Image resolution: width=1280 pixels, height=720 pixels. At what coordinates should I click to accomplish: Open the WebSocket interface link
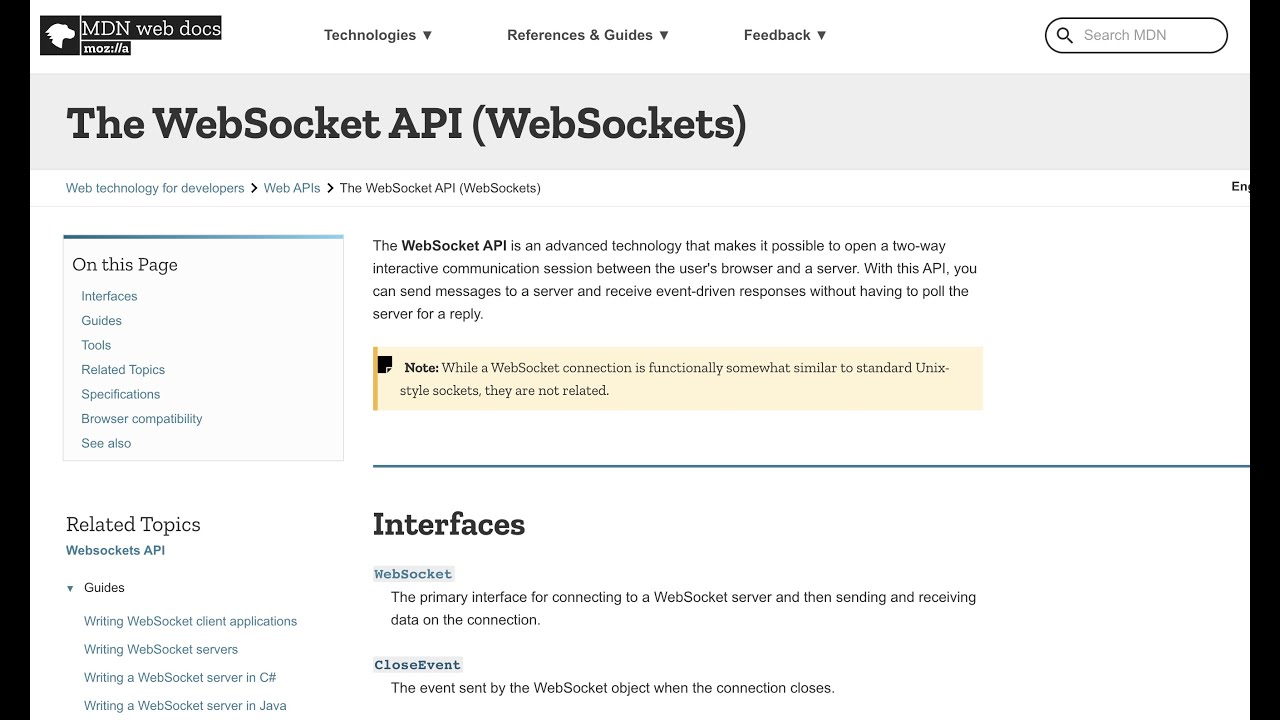coord(413,574)
